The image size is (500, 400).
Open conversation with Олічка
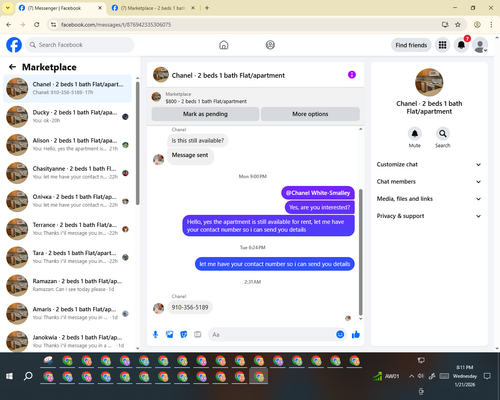[x=67, y=201]
